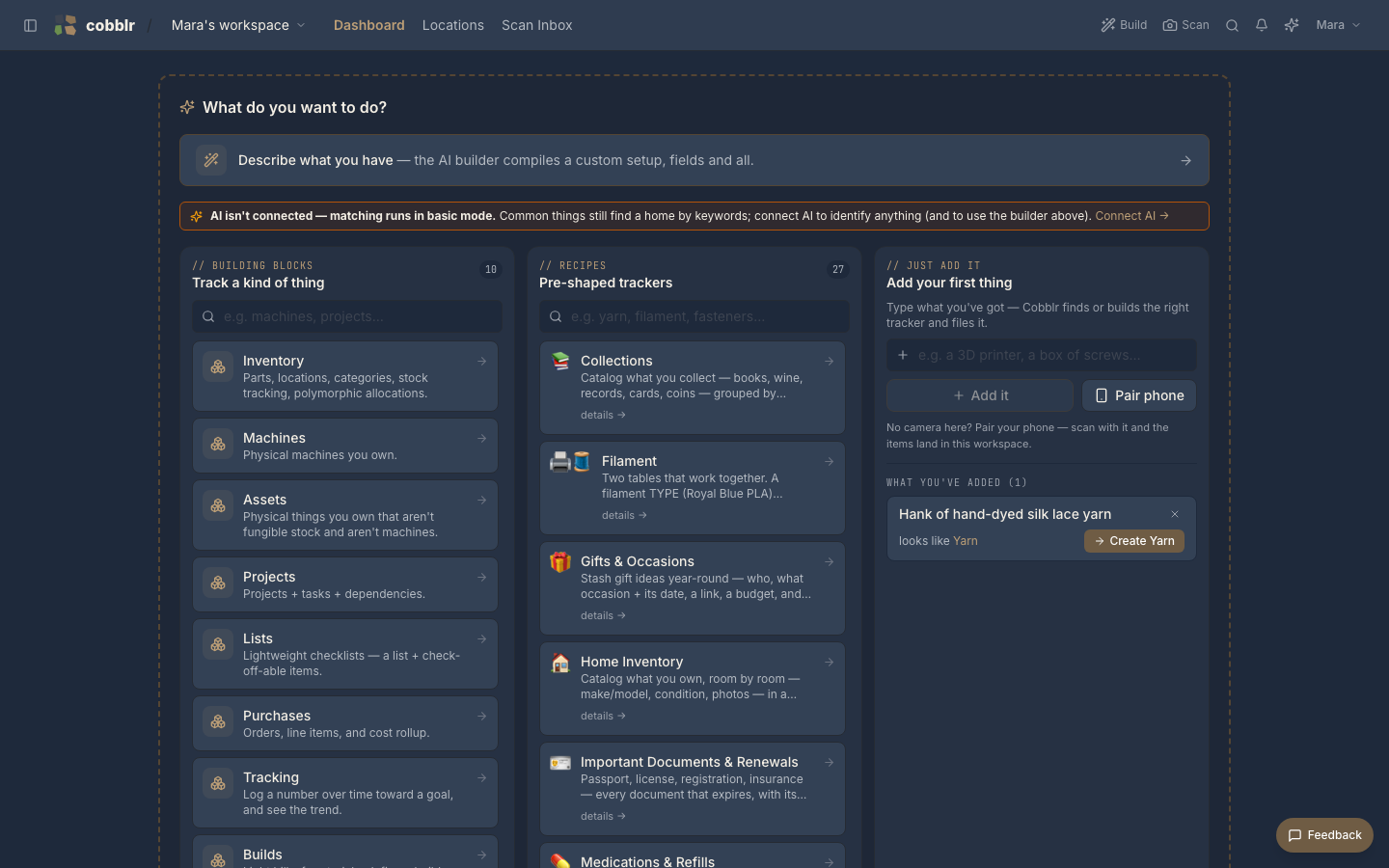Open the Inventory building block

345,376
